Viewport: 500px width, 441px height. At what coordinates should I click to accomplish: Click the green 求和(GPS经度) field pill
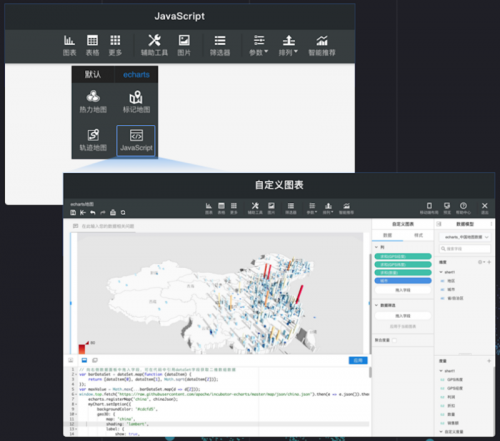point(403,256)
